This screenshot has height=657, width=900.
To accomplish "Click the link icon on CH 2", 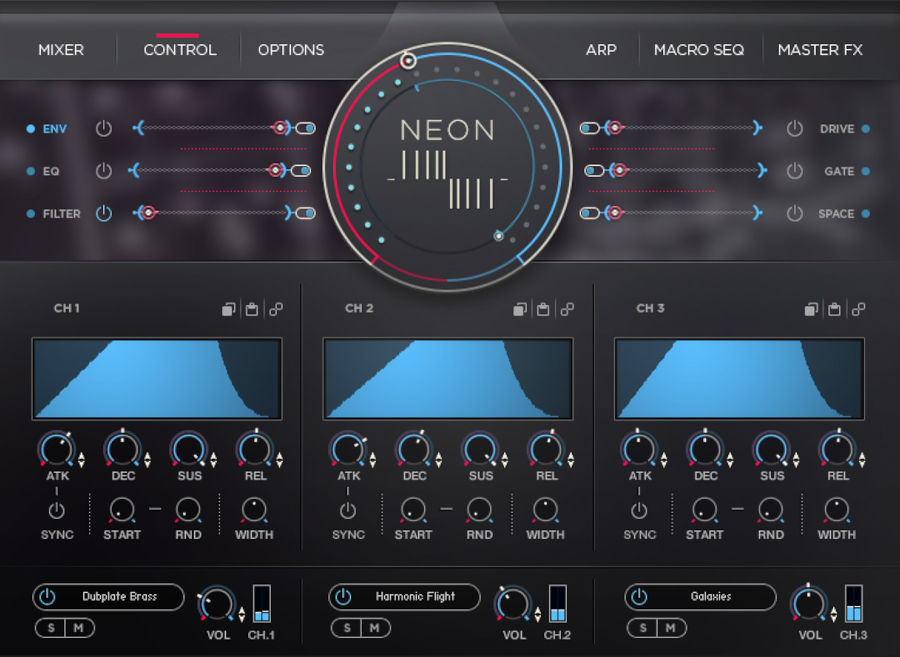I will (x=567, y=309).
